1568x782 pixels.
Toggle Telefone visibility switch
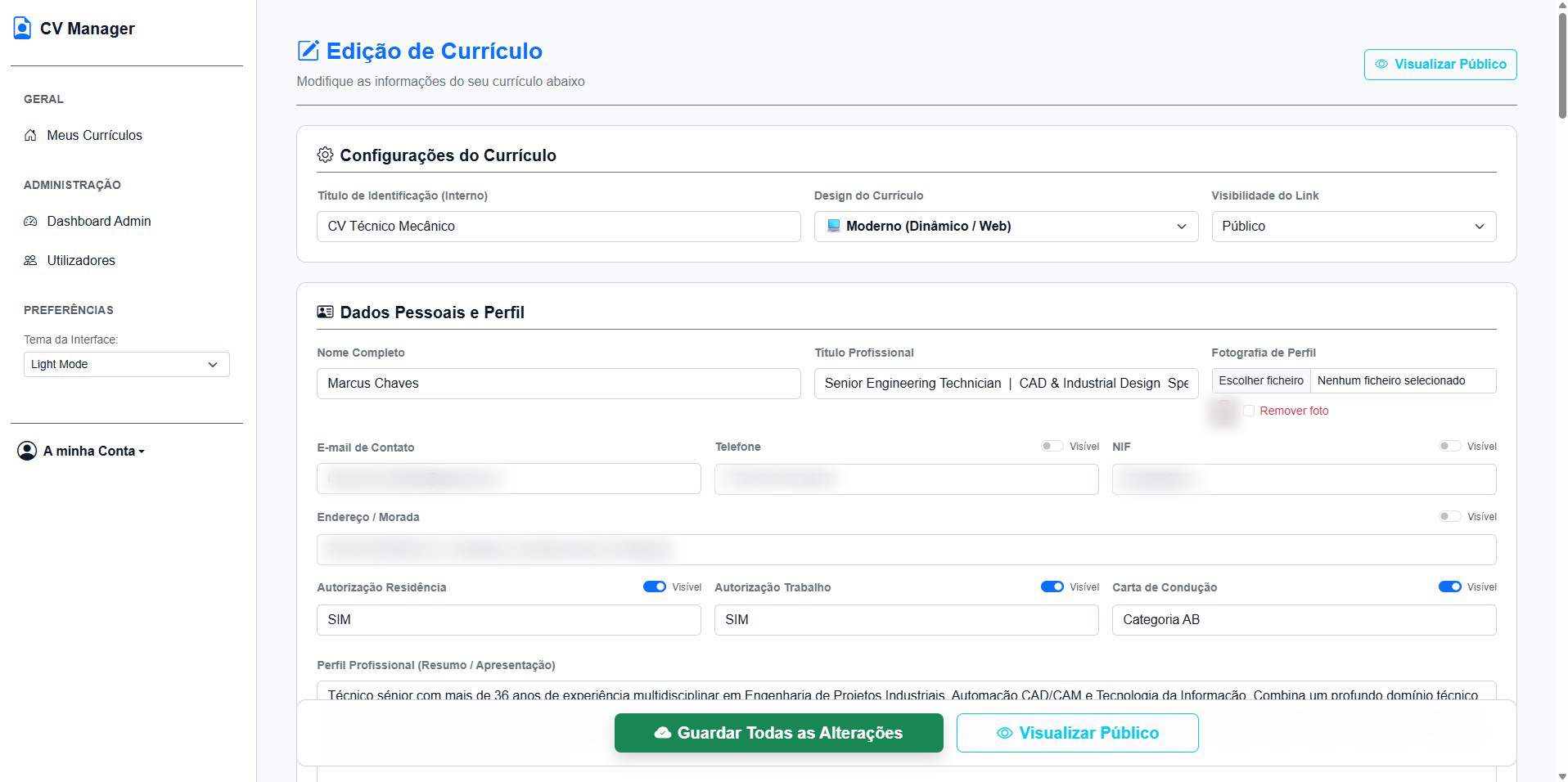(1052, 447)
